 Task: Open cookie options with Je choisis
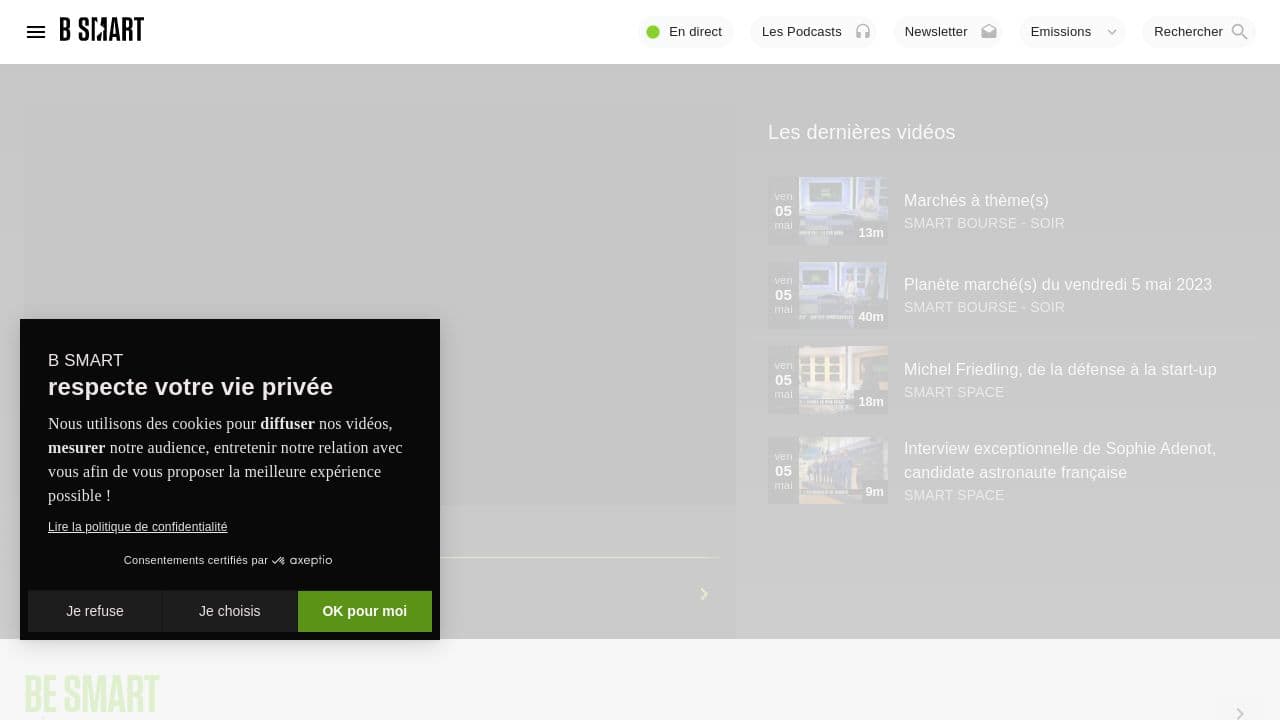[229, 611]
